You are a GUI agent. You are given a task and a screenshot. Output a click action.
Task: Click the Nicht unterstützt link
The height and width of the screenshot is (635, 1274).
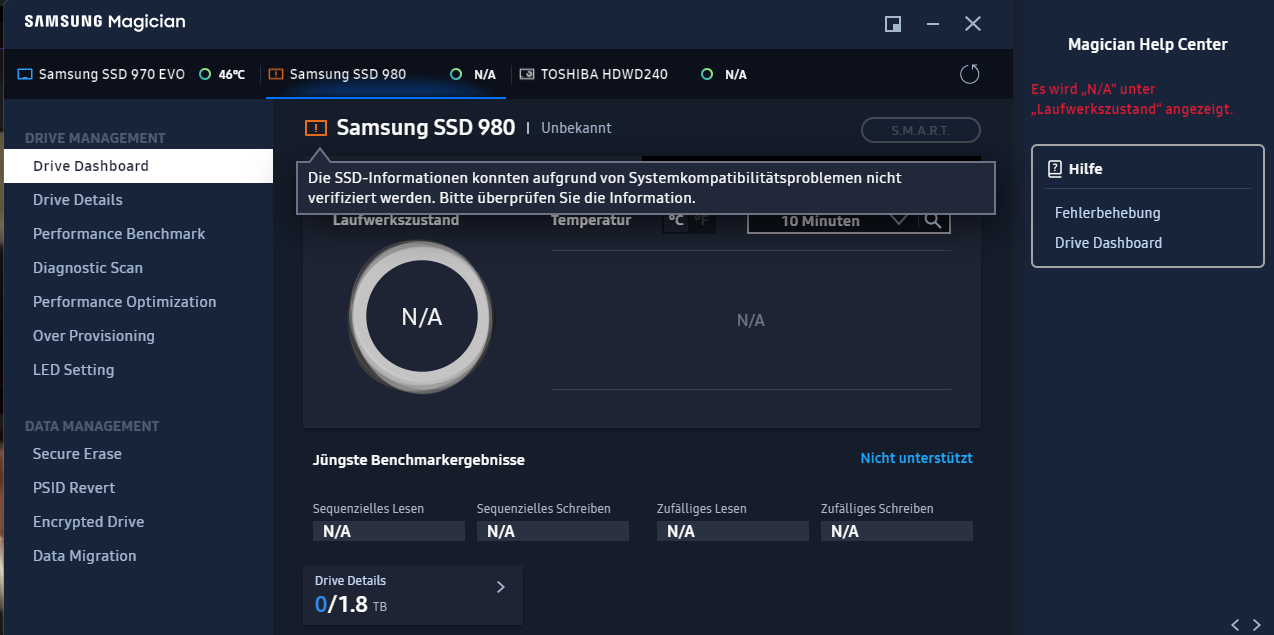pyautogui.click(x=916, y=458)
